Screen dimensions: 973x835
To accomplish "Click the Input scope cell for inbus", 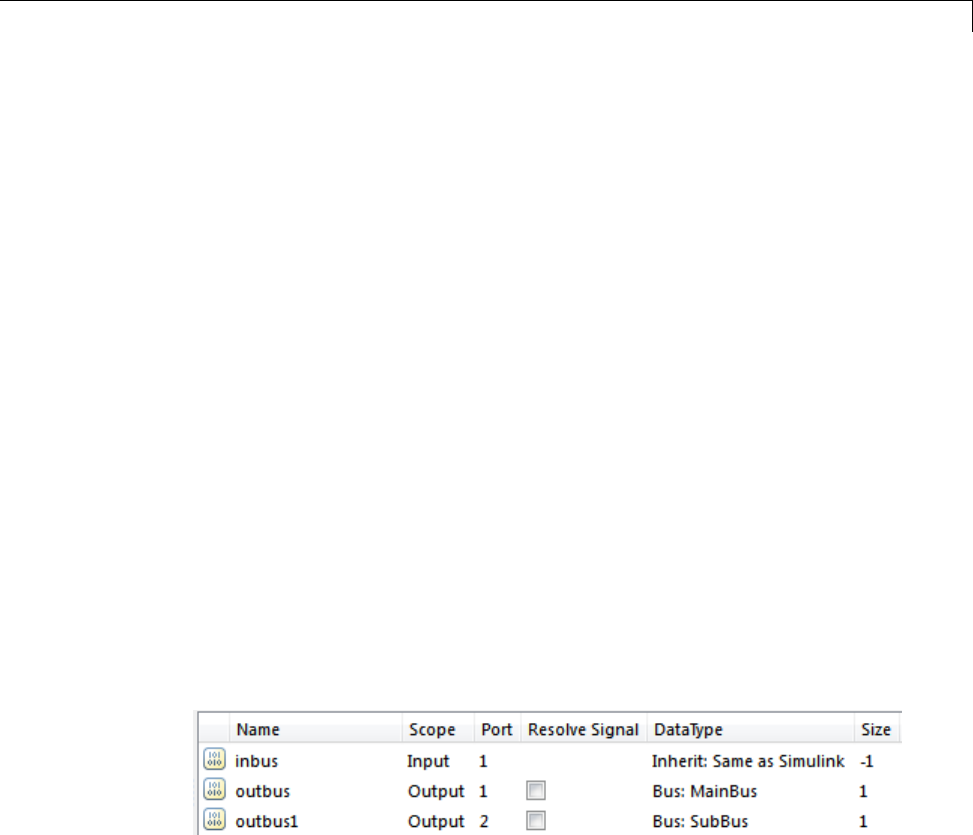I will [428, 761].
